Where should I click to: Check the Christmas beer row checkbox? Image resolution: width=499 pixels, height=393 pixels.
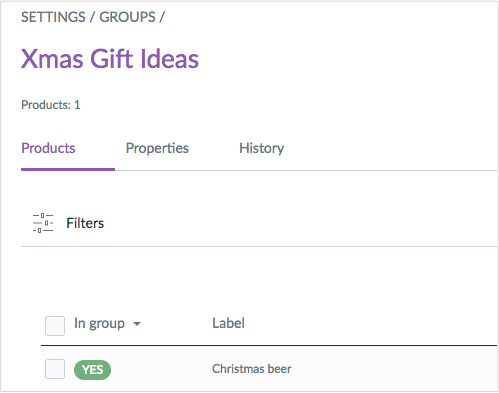(55, 369)
